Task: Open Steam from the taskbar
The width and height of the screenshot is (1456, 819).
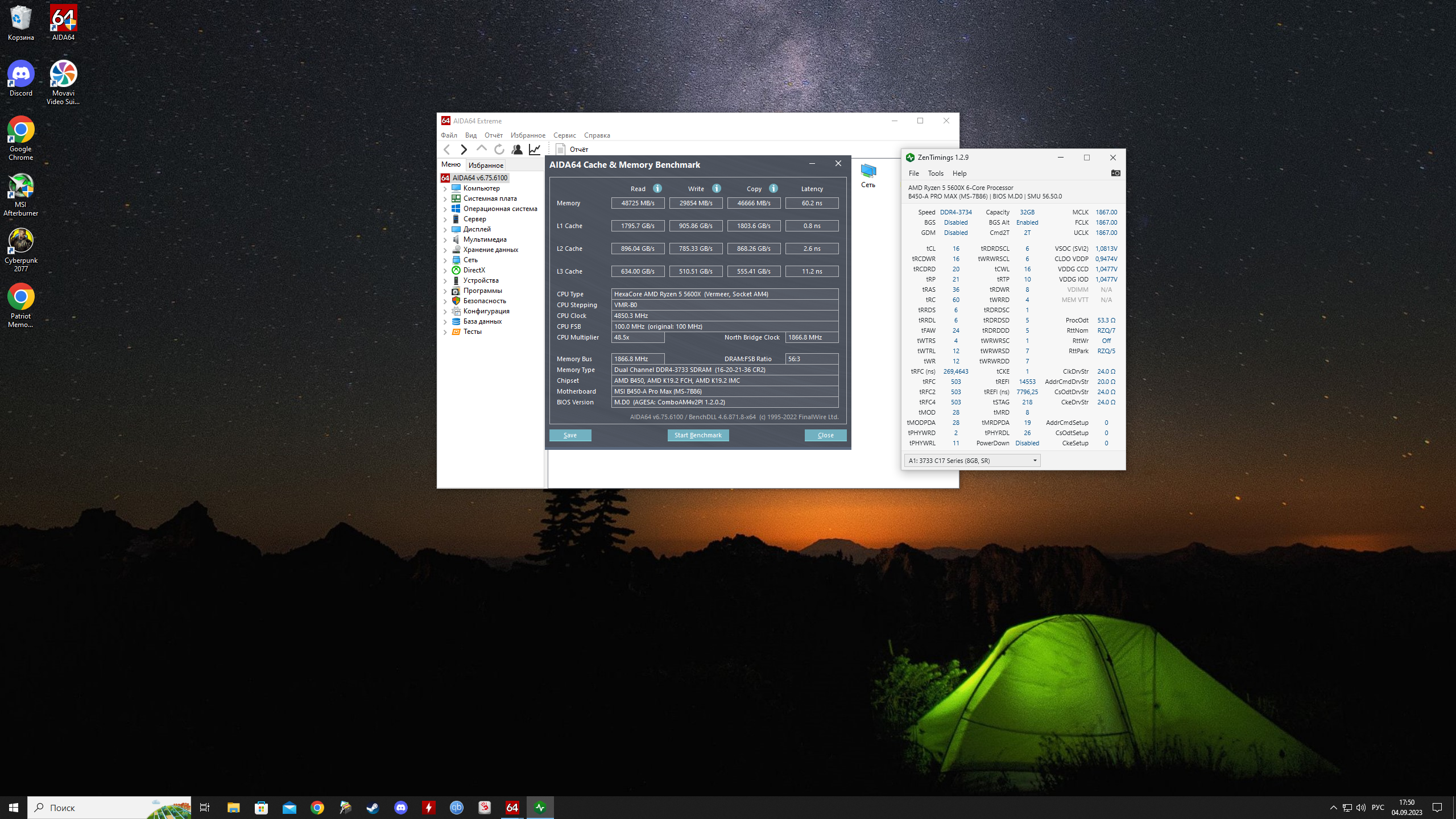Action: point(373,807)
